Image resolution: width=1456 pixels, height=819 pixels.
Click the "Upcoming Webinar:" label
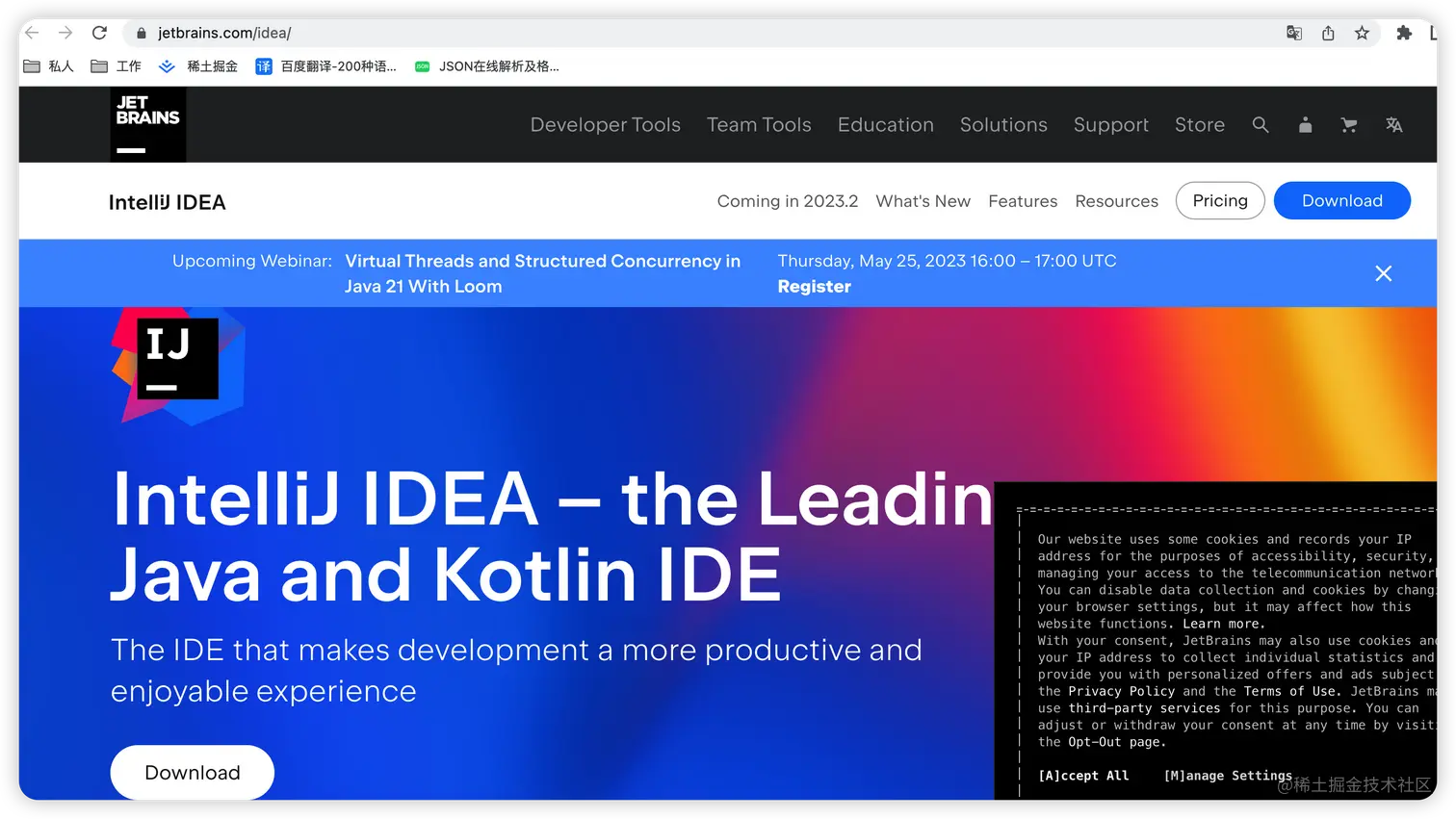point(252,261)
